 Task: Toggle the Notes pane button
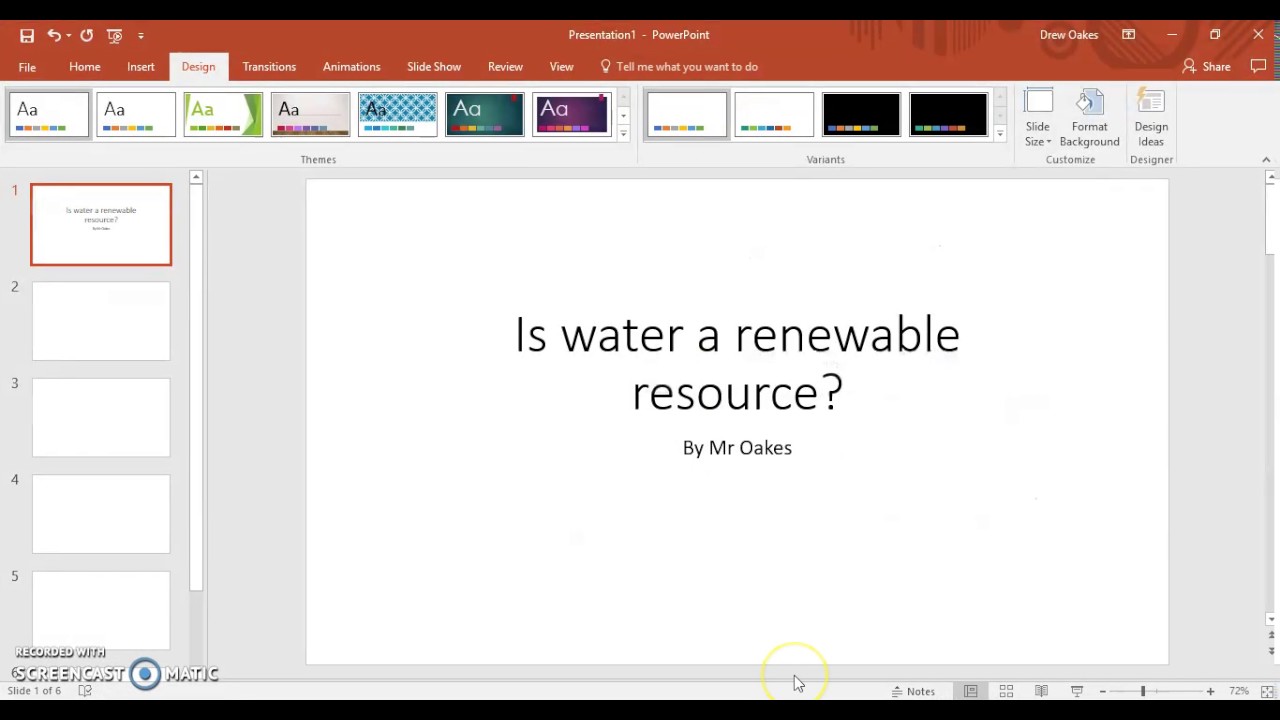coord(913,691)
